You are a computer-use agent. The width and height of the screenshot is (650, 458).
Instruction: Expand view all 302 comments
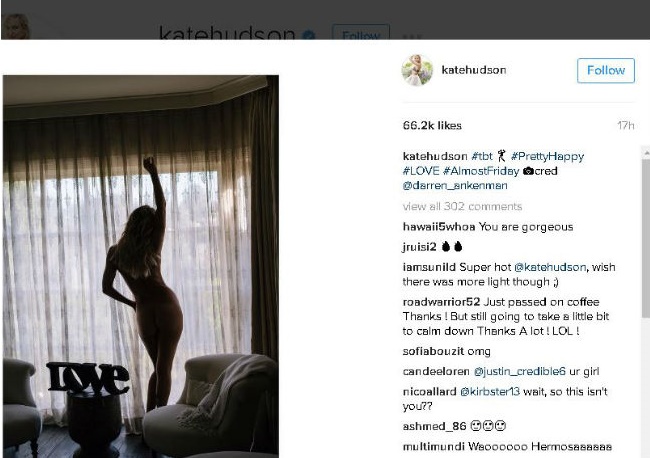tap(462, 206)
